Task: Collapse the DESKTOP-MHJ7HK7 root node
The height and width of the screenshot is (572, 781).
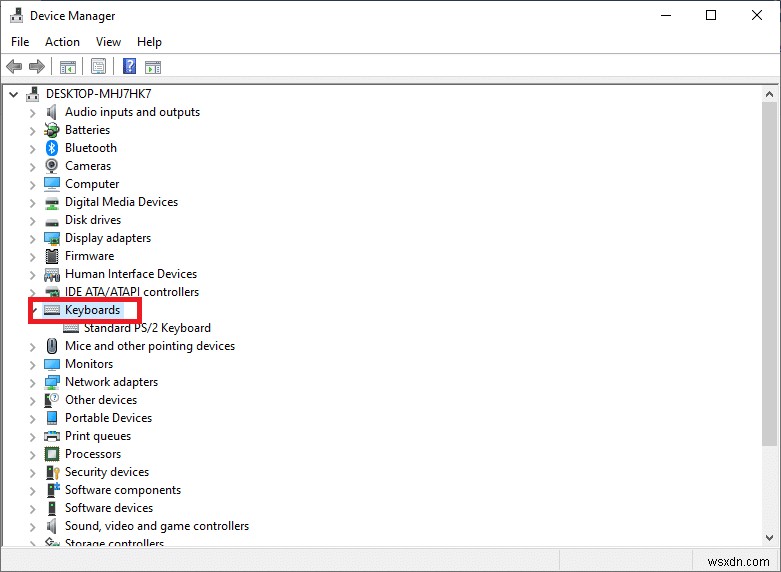Action: [14, 94]
